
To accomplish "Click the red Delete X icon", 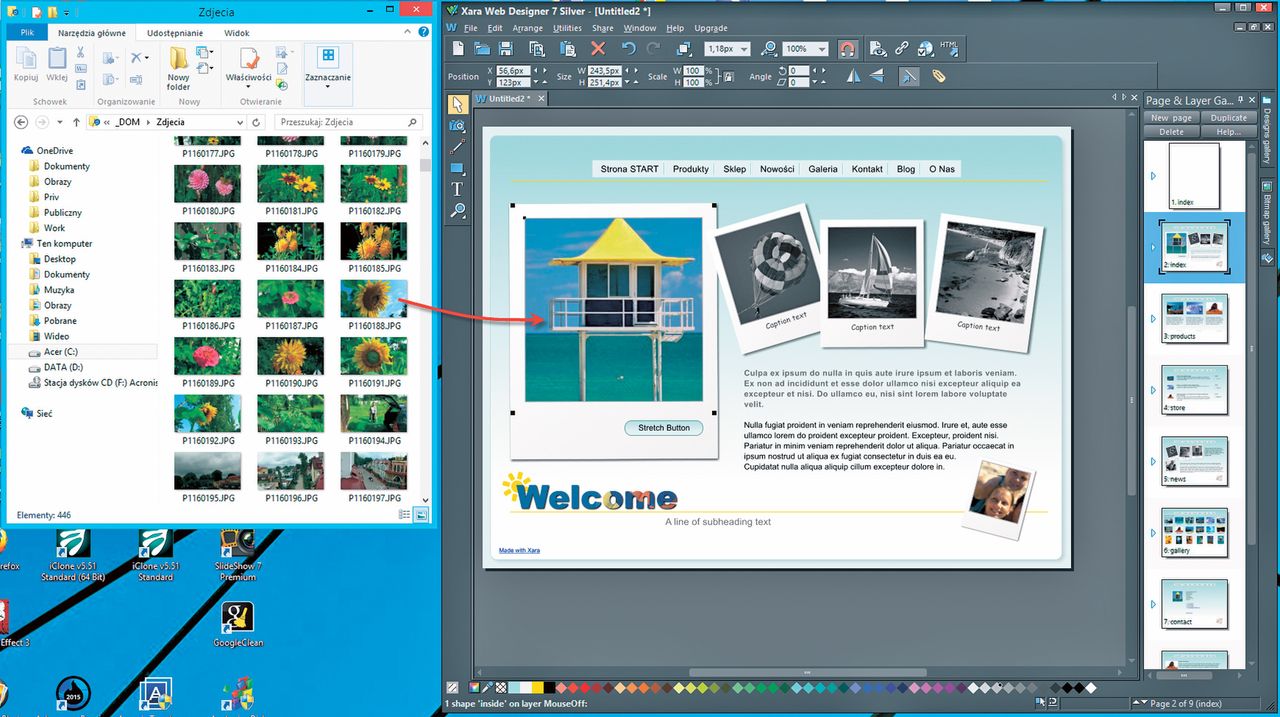I will point(598,48).
